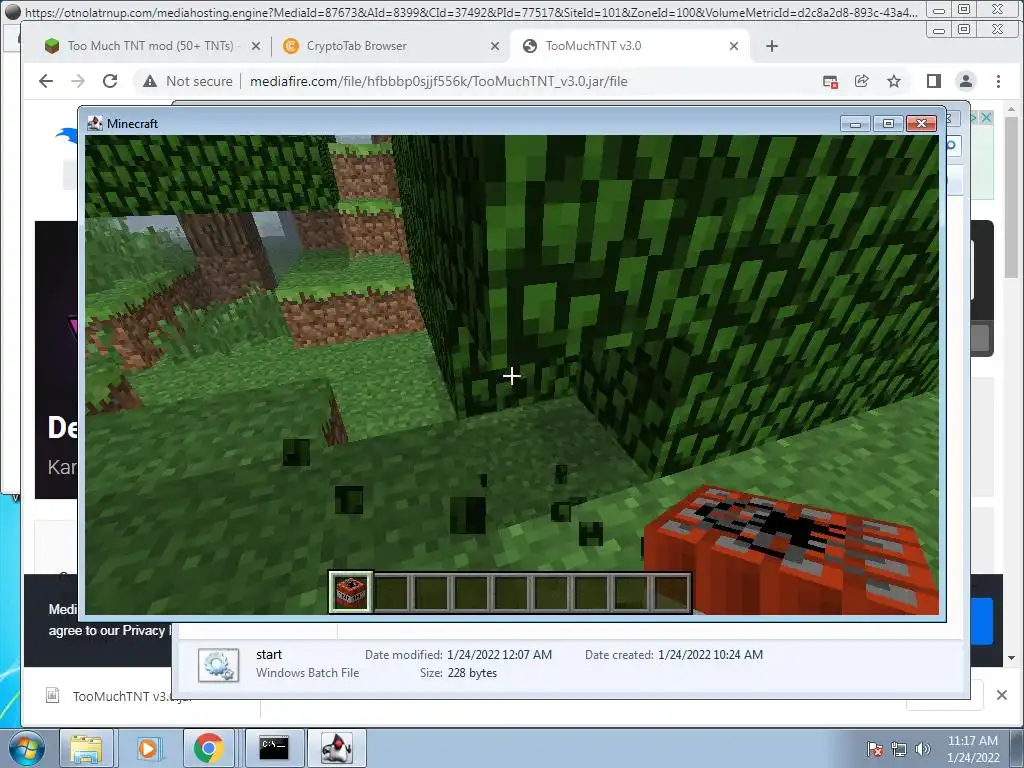Select the last hotbar slot in Minecraft
This screenshot has width=1024, height=768.
click(671, 592)
